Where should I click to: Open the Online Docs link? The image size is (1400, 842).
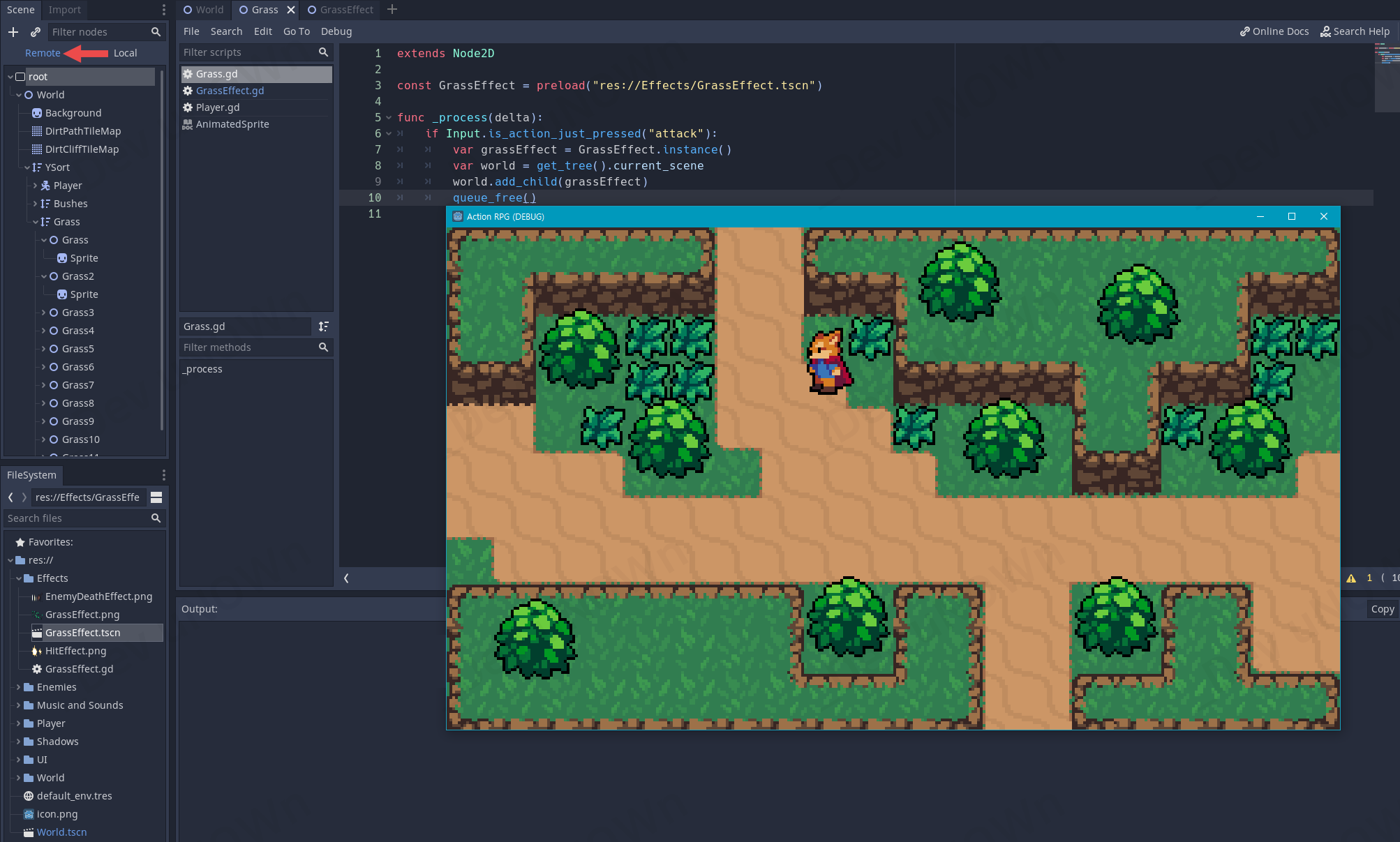click(1274, 31)
